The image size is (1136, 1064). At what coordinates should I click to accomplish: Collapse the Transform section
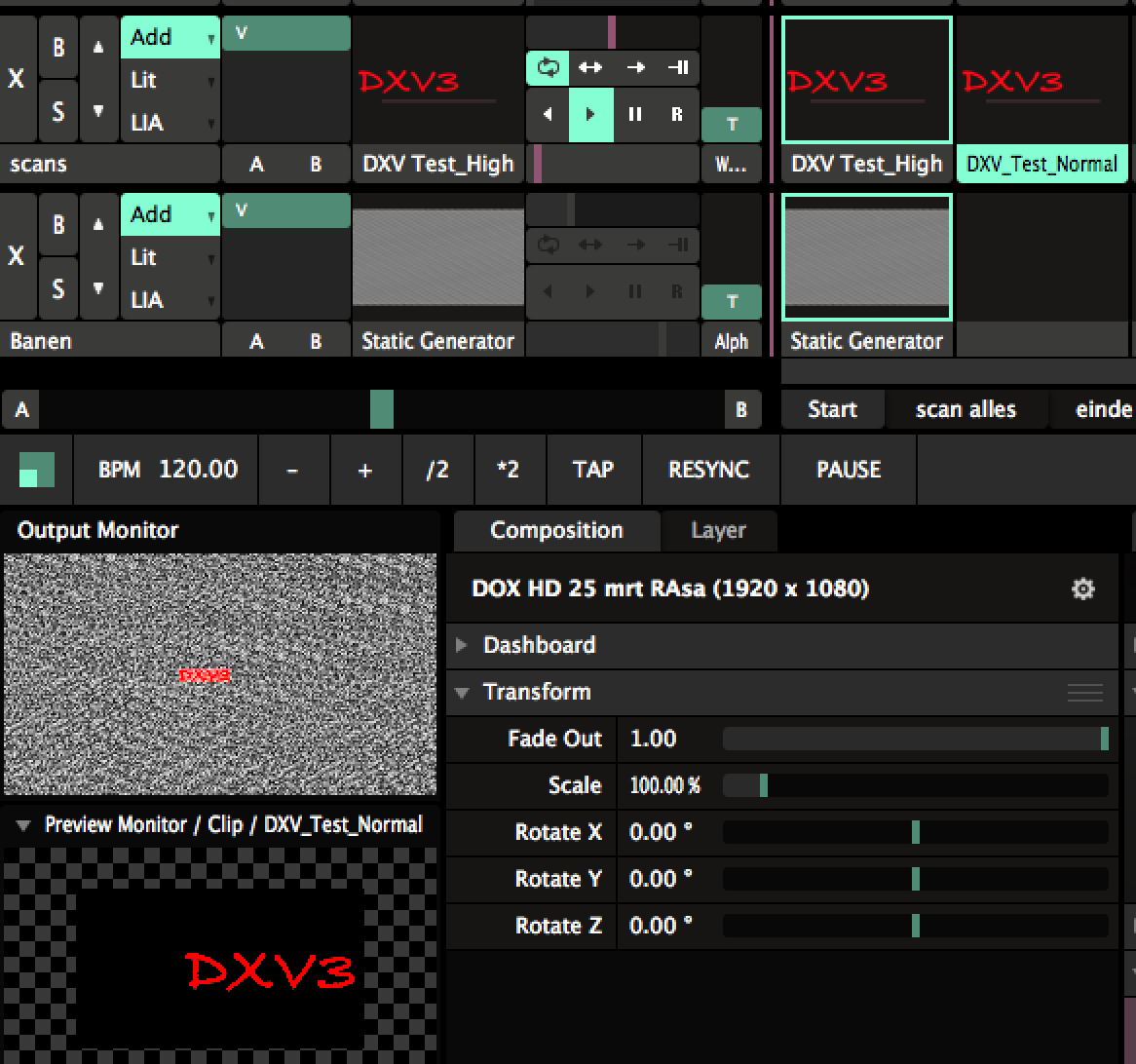463,692
